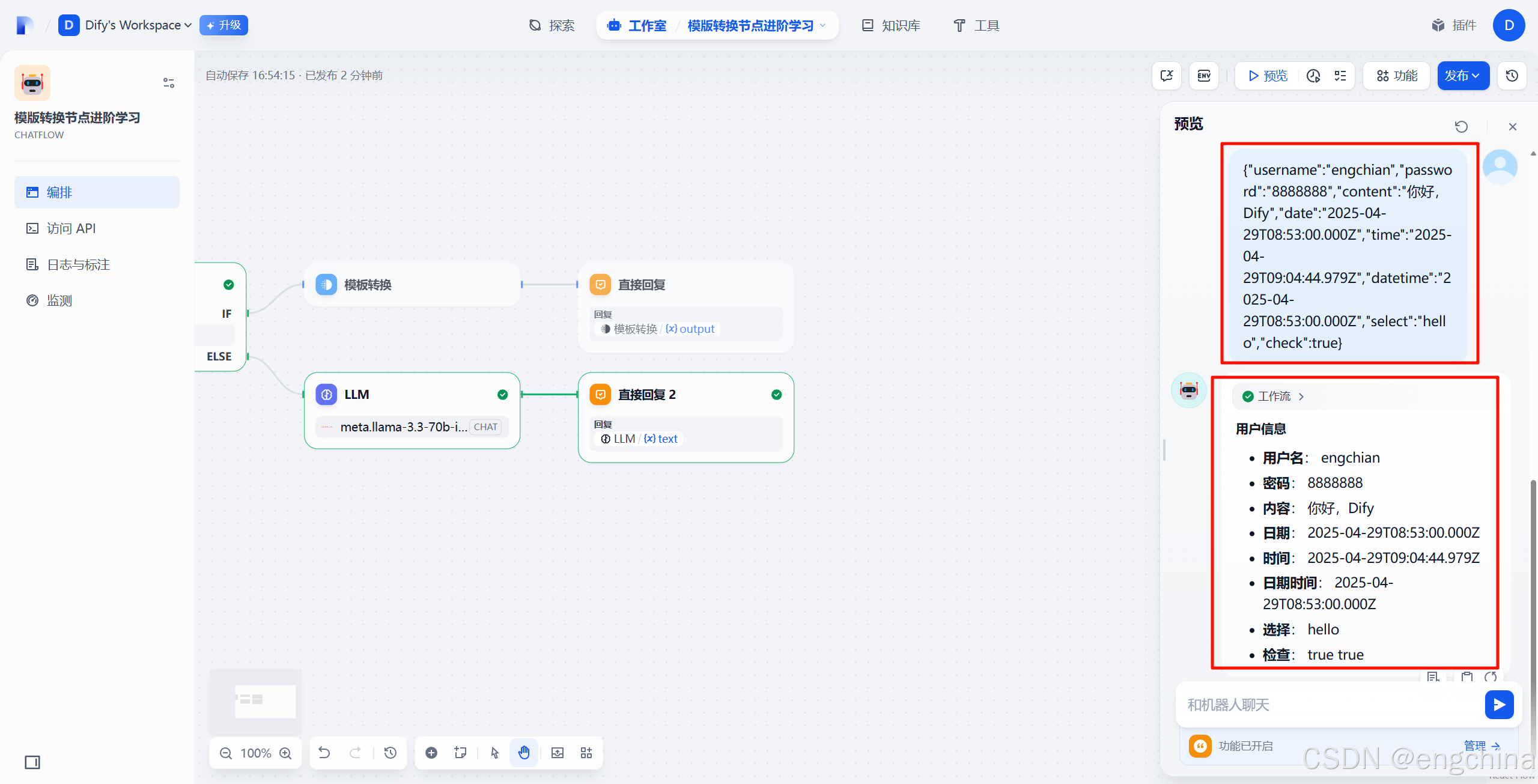The image size is (1538, 784).
Task: Toggle the left sidebar collapse button
Action: click(x=32, y=762)
